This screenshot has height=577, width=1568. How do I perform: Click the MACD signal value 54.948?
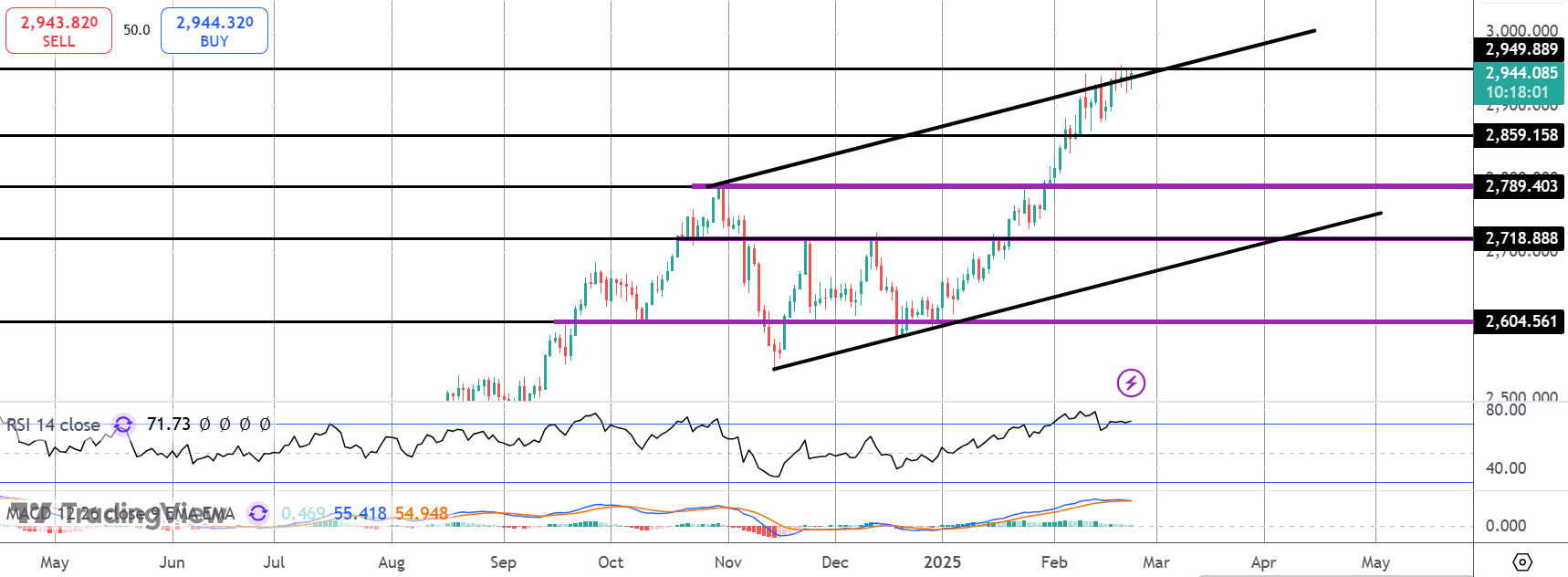[x=421, y=513]
